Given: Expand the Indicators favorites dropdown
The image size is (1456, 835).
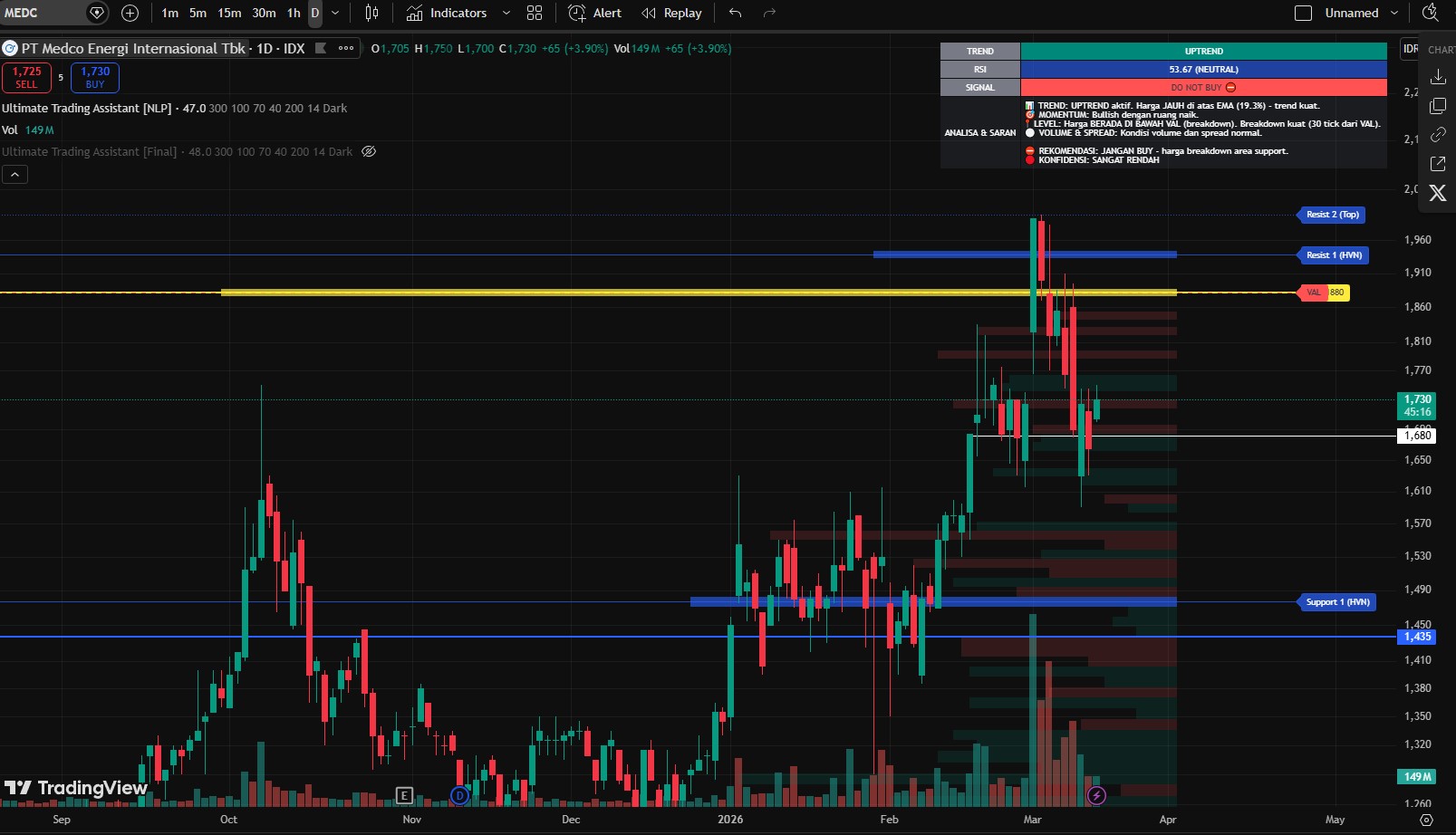Looking at the screenshot, I should pos(506,13).
